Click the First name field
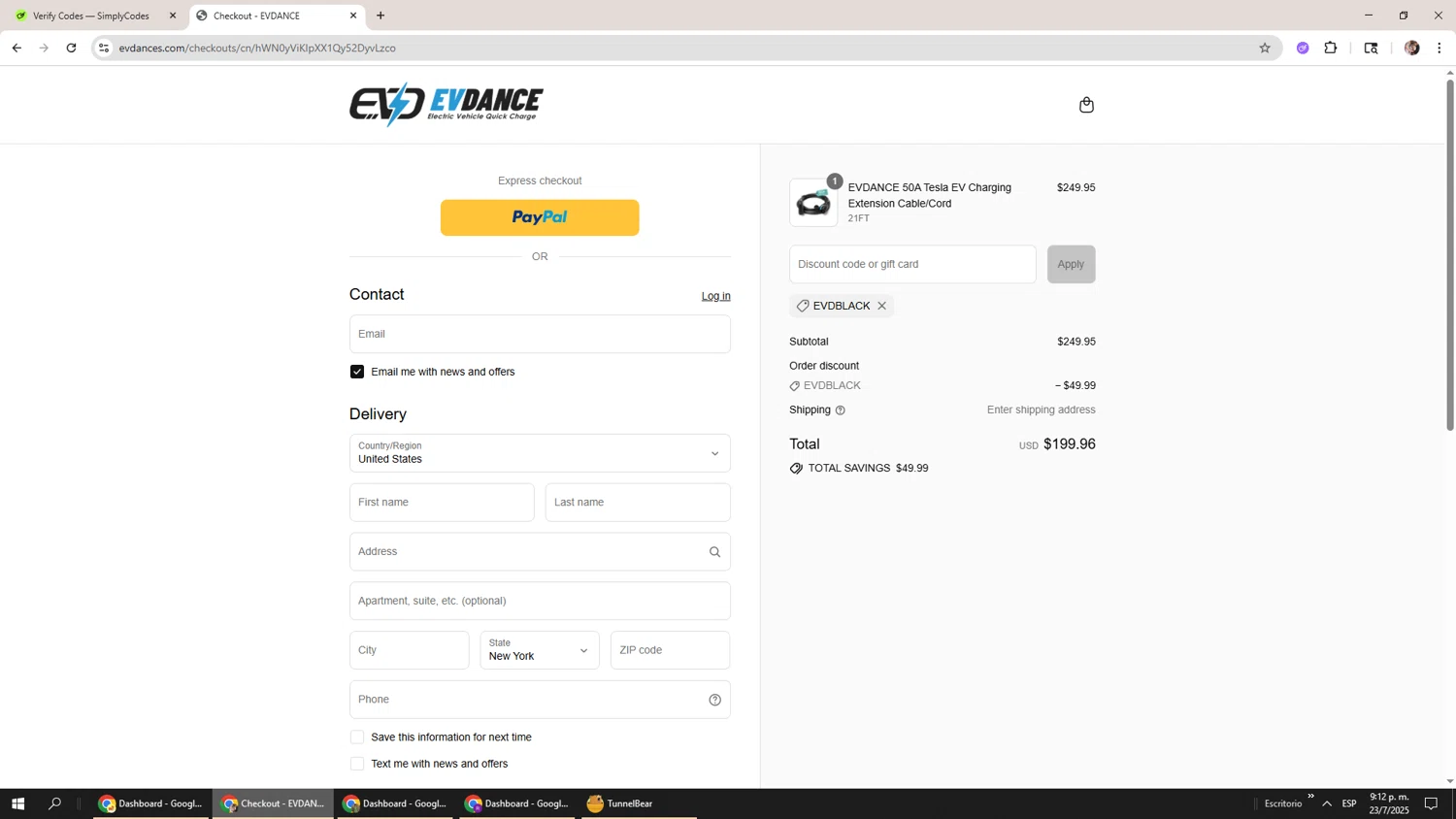Viewport: 1456px width, 819px height. pos(442,503)
